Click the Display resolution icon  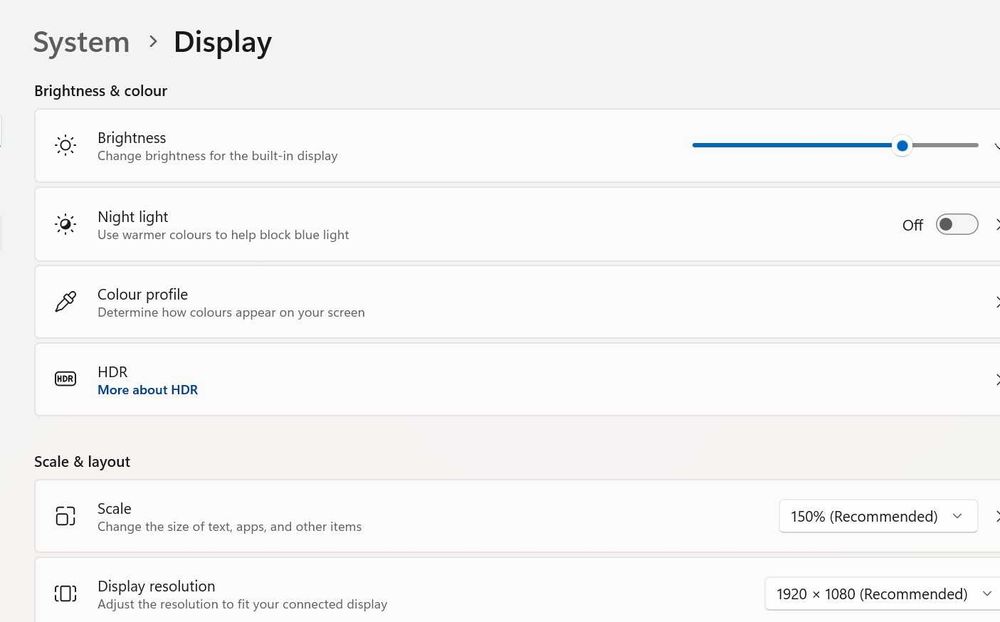[x=65, y=594]
